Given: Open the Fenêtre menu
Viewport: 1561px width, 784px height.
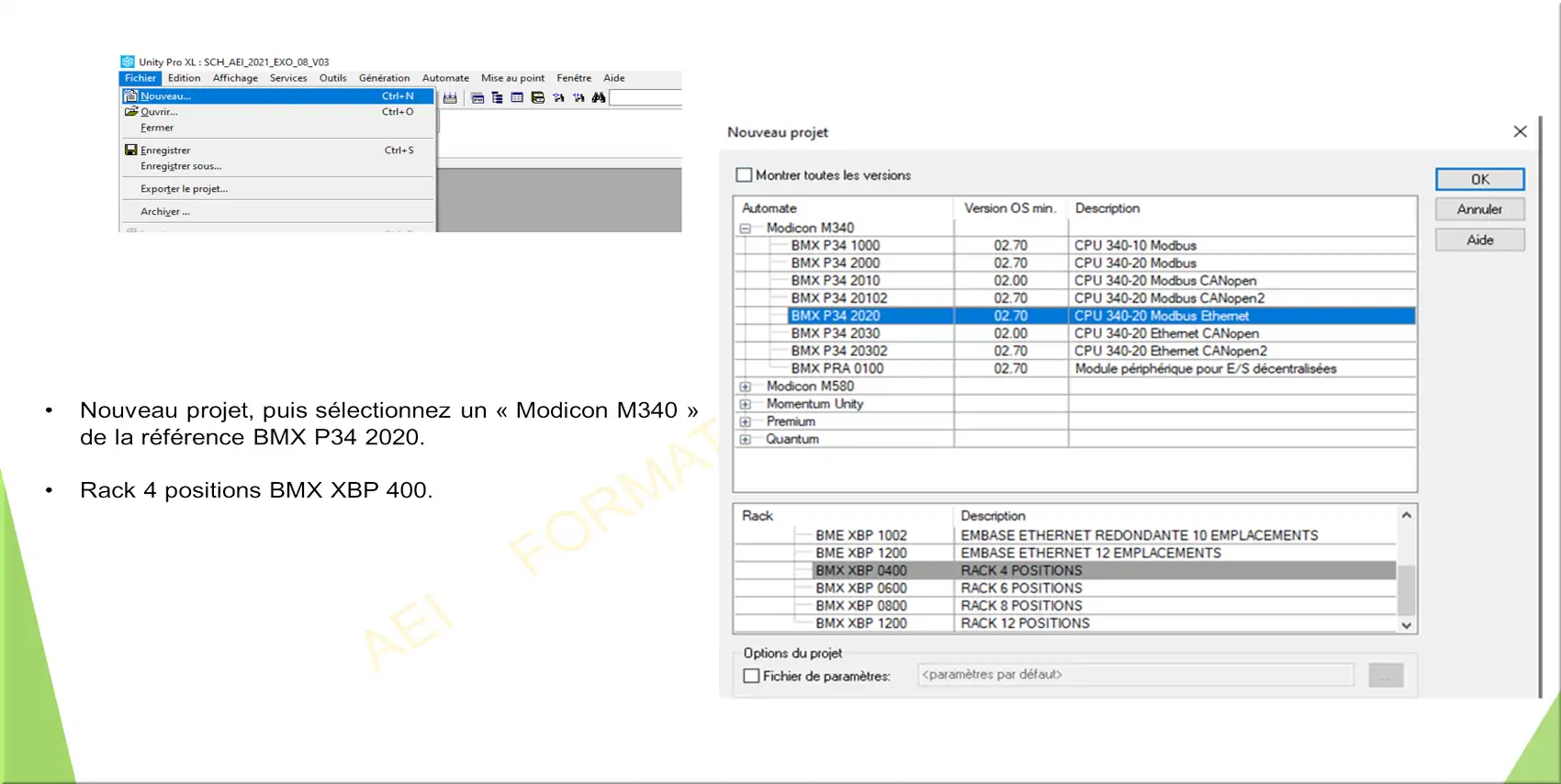Looking at the screenshot, I should point(574,78).
